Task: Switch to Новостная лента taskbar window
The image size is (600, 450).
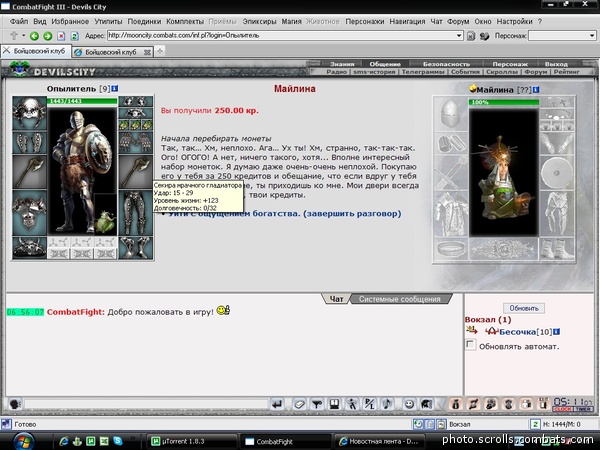Action: tap(380, 441)
